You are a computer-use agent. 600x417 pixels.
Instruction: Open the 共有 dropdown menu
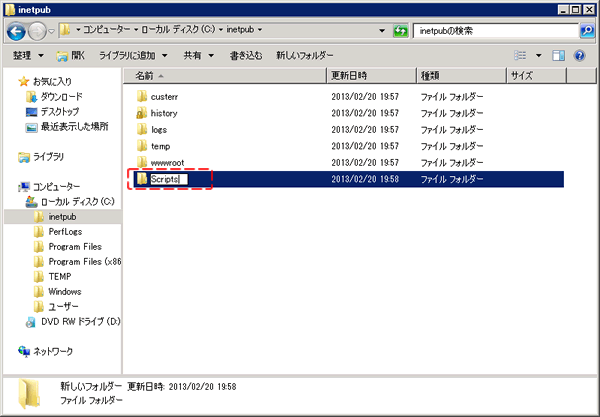(x=195, y=55)
